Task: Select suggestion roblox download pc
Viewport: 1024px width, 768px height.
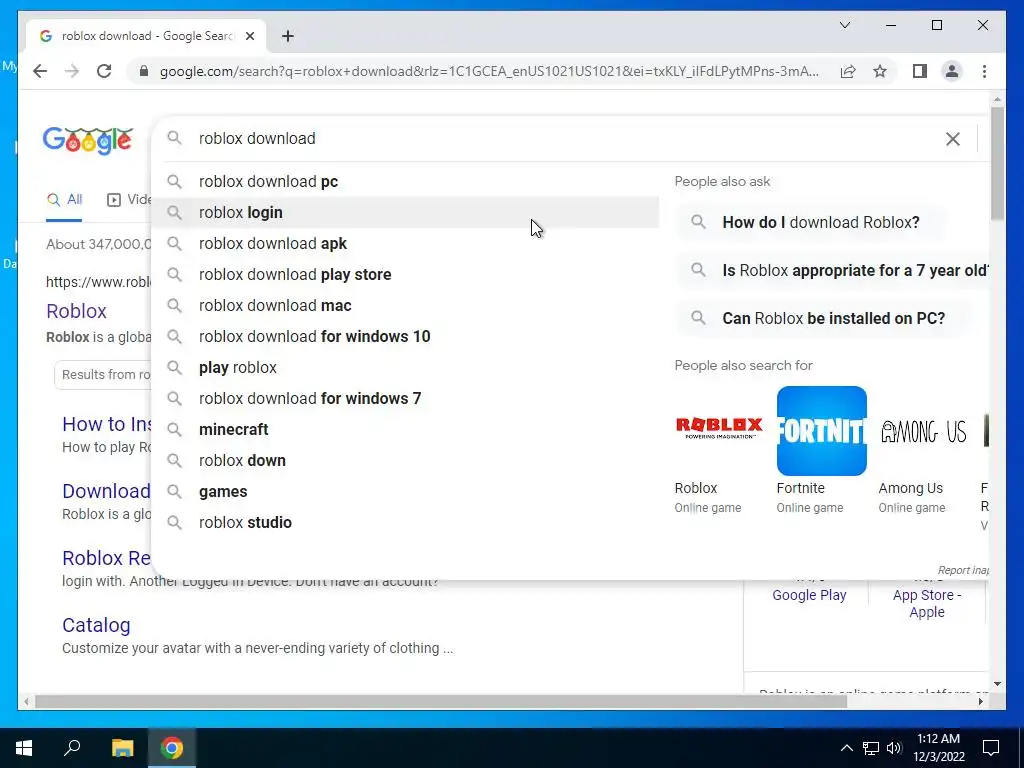Action: 405,182
